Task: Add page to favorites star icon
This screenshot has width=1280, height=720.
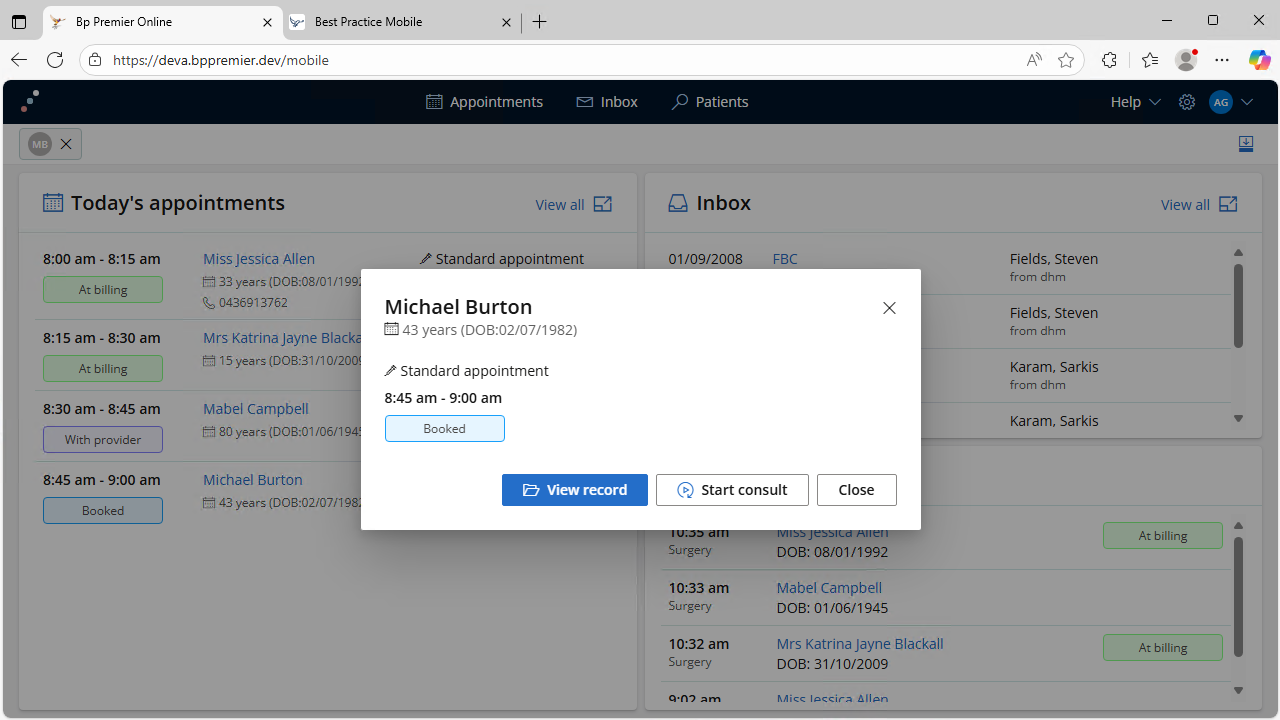Action: [x=1066, y=60]
